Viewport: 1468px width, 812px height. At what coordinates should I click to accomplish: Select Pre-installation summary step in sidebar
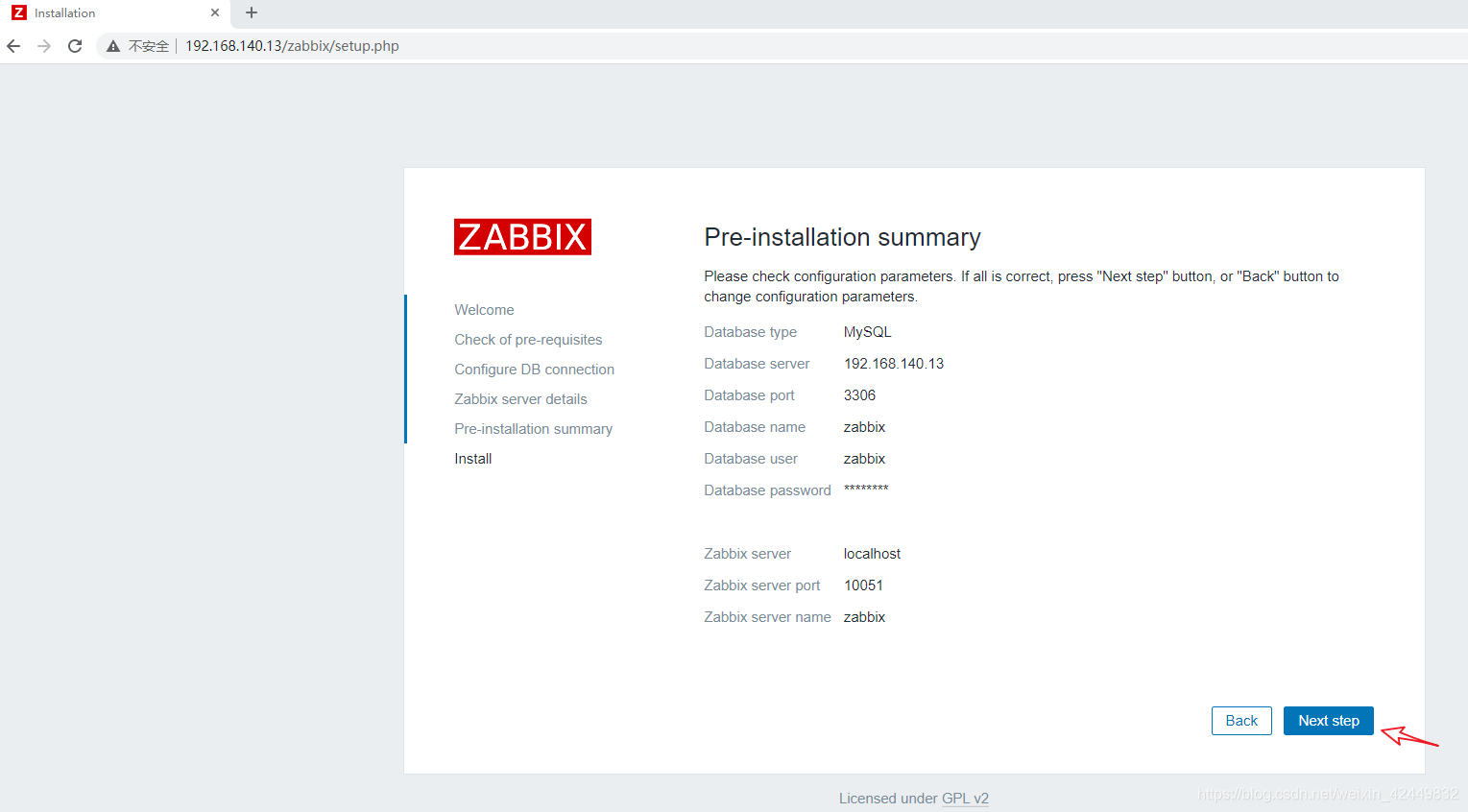[533, 429]
